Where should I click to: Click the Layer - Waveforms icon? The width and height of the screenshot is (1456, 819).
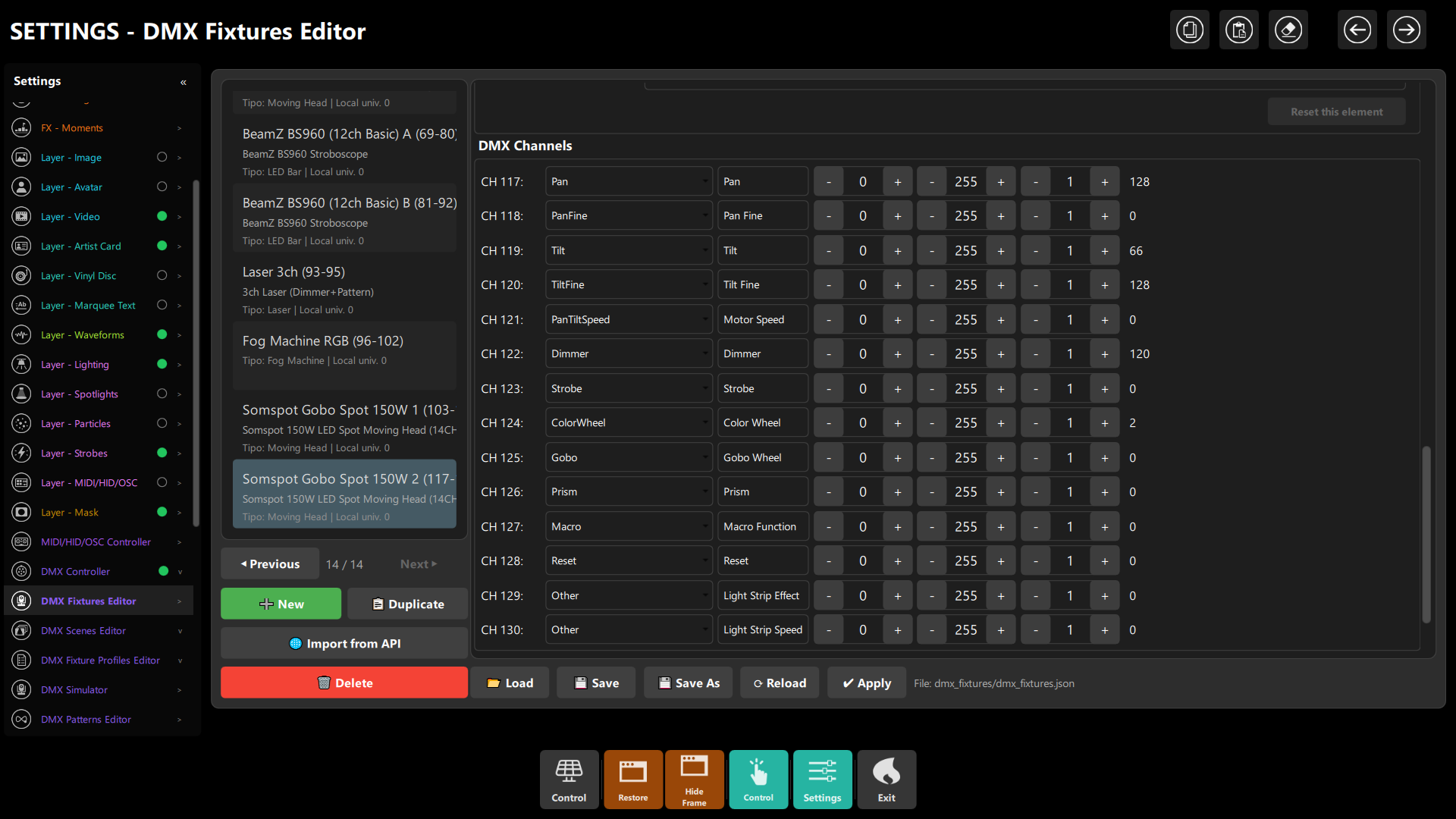22,335
